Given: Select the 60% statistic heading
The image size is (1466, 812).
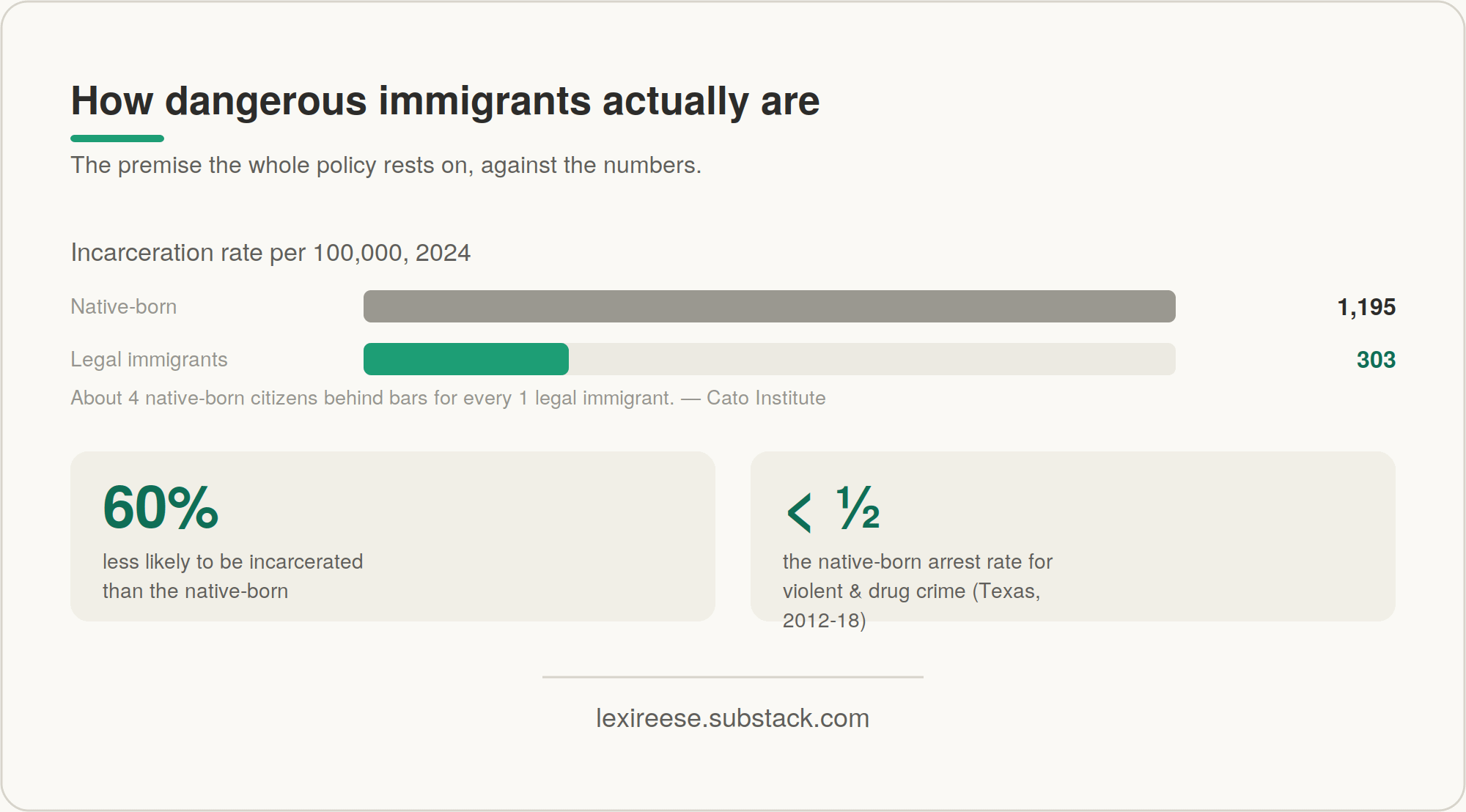Looking at the screenshot, I should click(161, 507).
